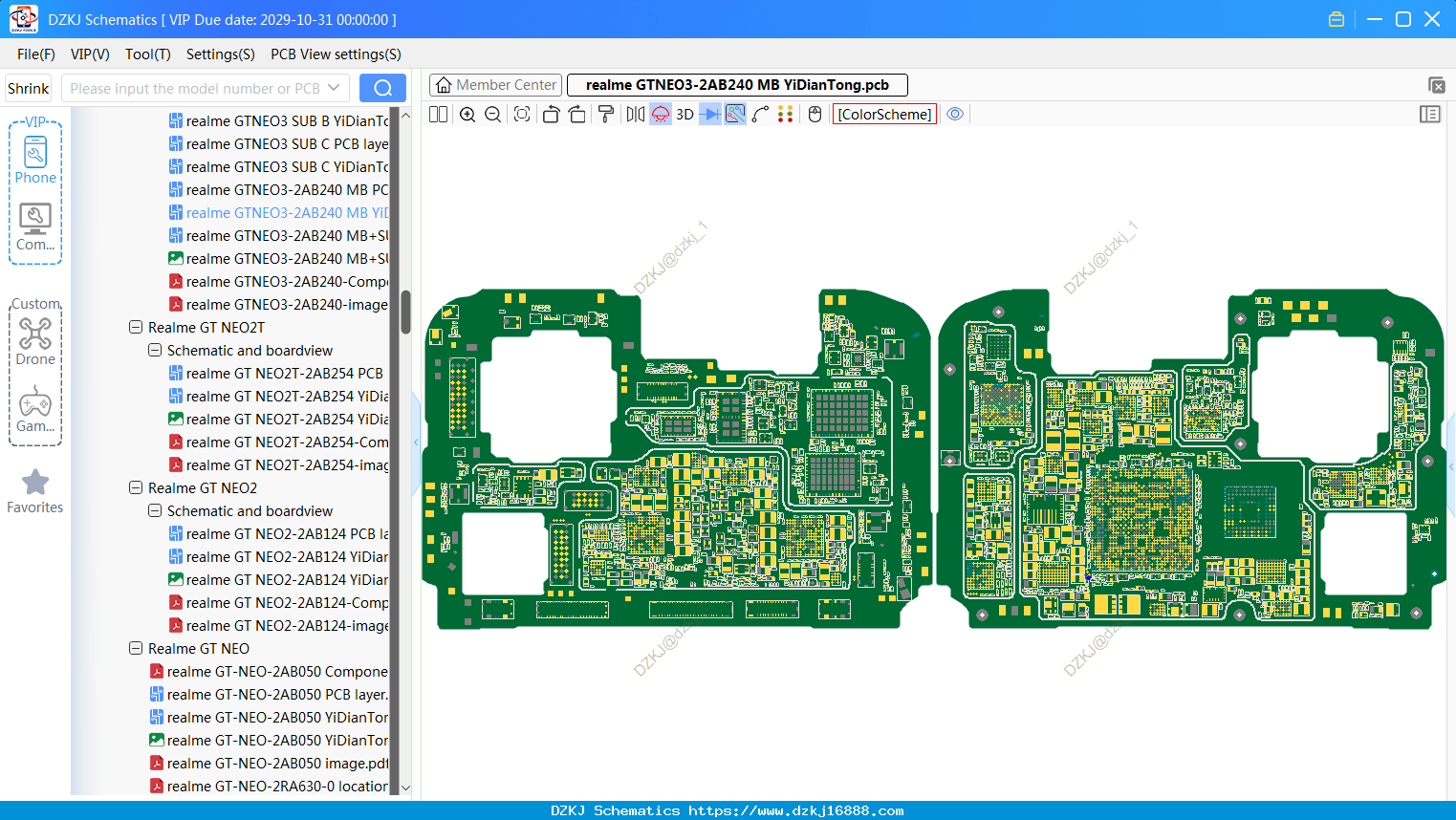Open the File(F) menu

[x=36, y=54]
